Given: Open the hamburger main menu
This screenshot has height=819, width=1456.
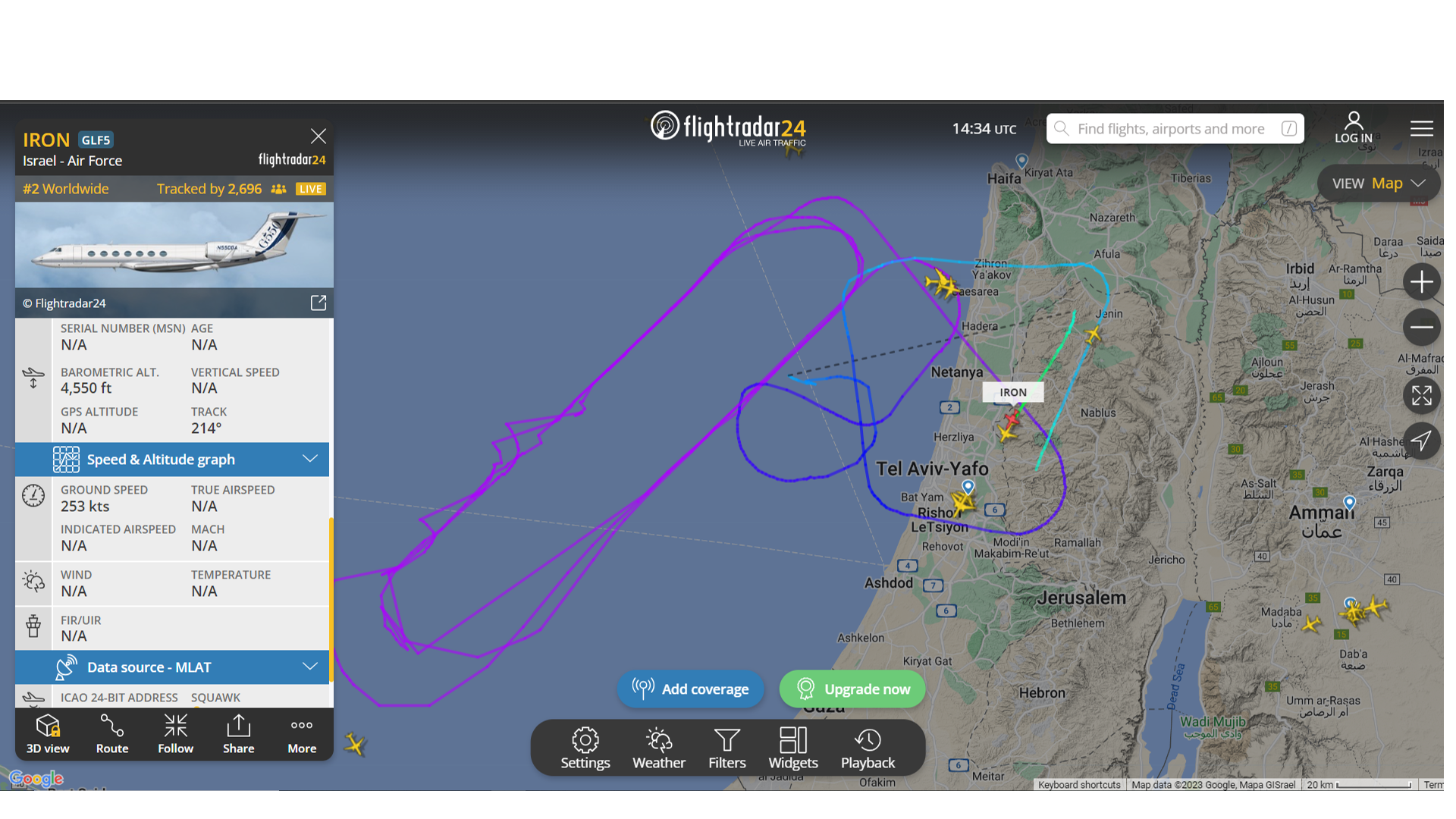Looking at the screenshot, I should [x=1422, y=128].
